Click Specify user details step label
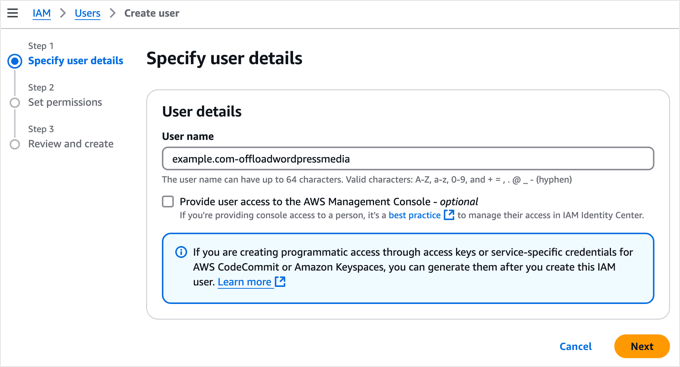The height and width of the screenshot is (367, 680). tap(75, 61)
